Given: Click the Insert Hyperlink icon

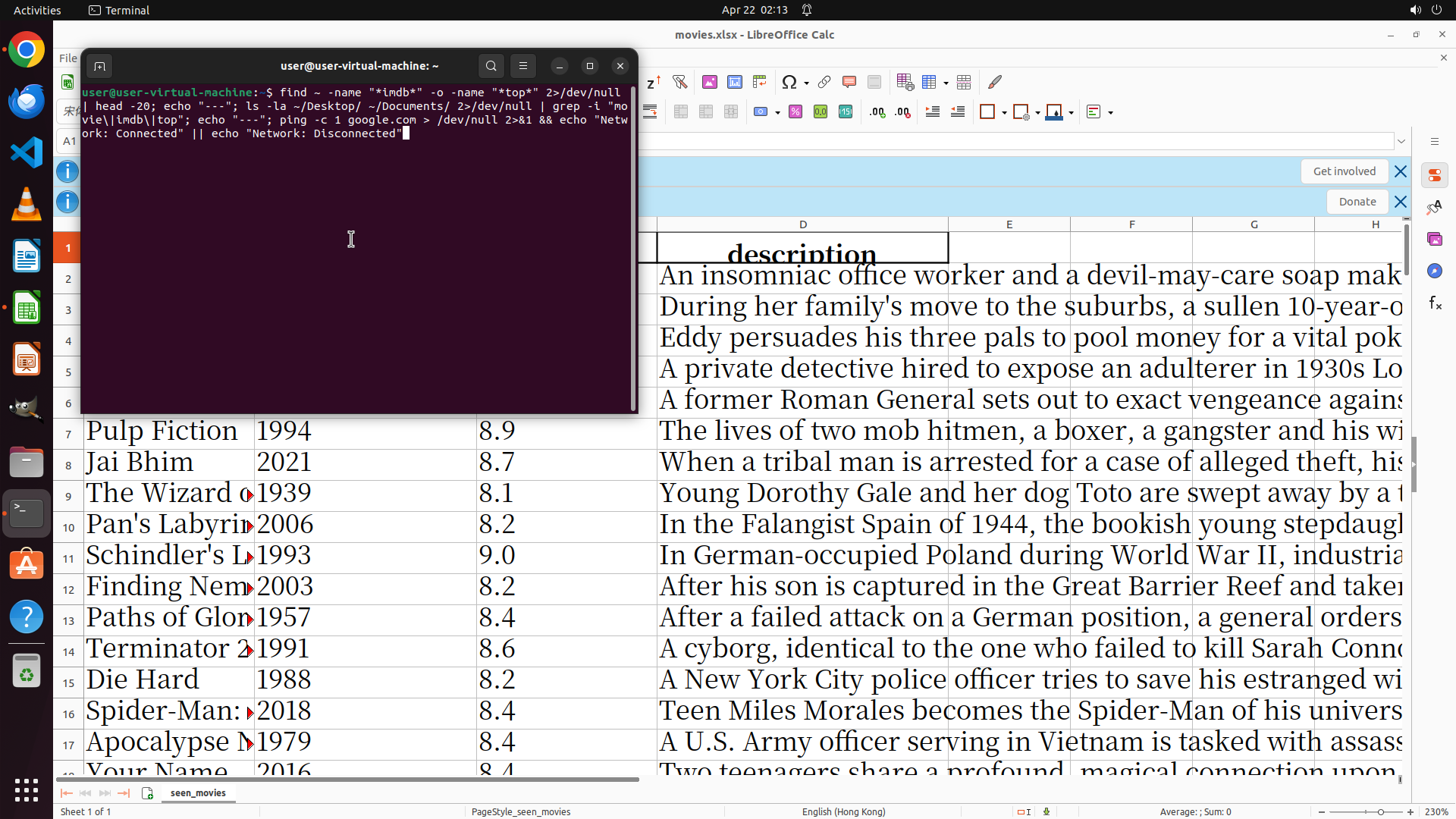Looking at the screenshot, I should coord(824,82).
